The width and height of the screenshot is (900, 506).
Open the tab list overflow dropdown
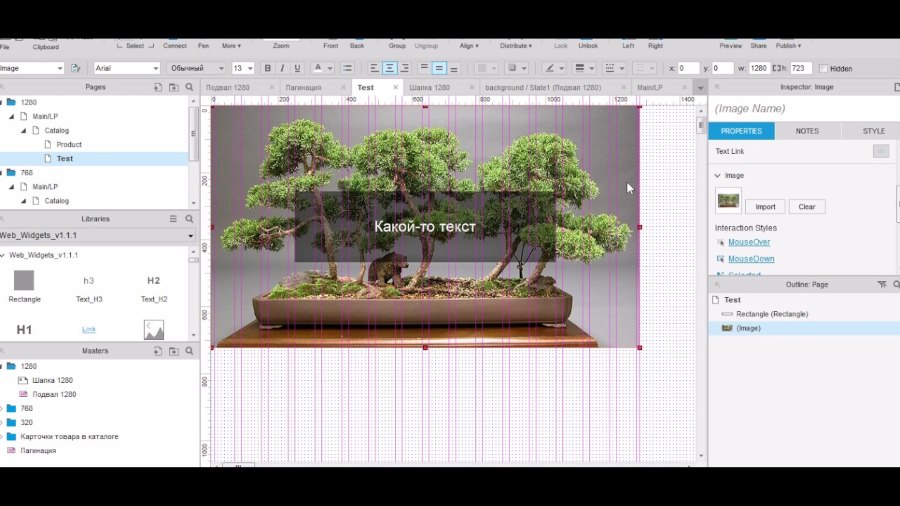(x=700, y=88)
